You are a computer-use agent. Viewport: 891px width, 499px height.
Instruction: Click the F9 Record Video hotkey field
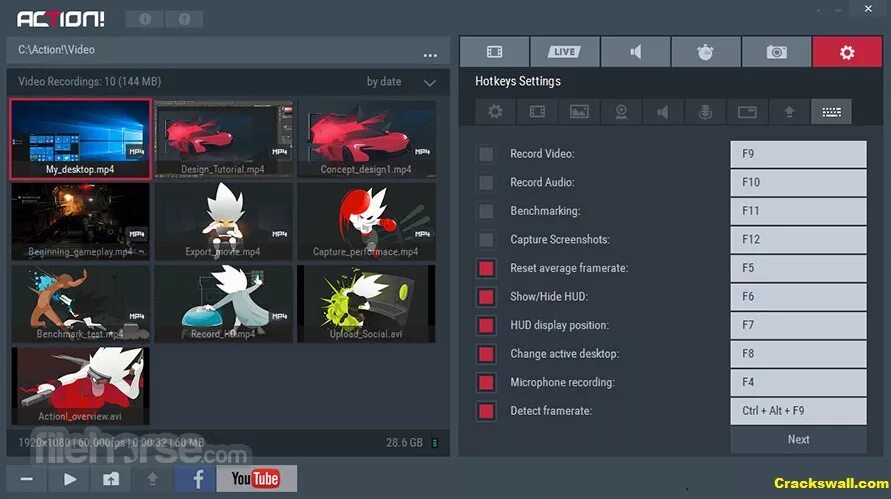point(798,154)
